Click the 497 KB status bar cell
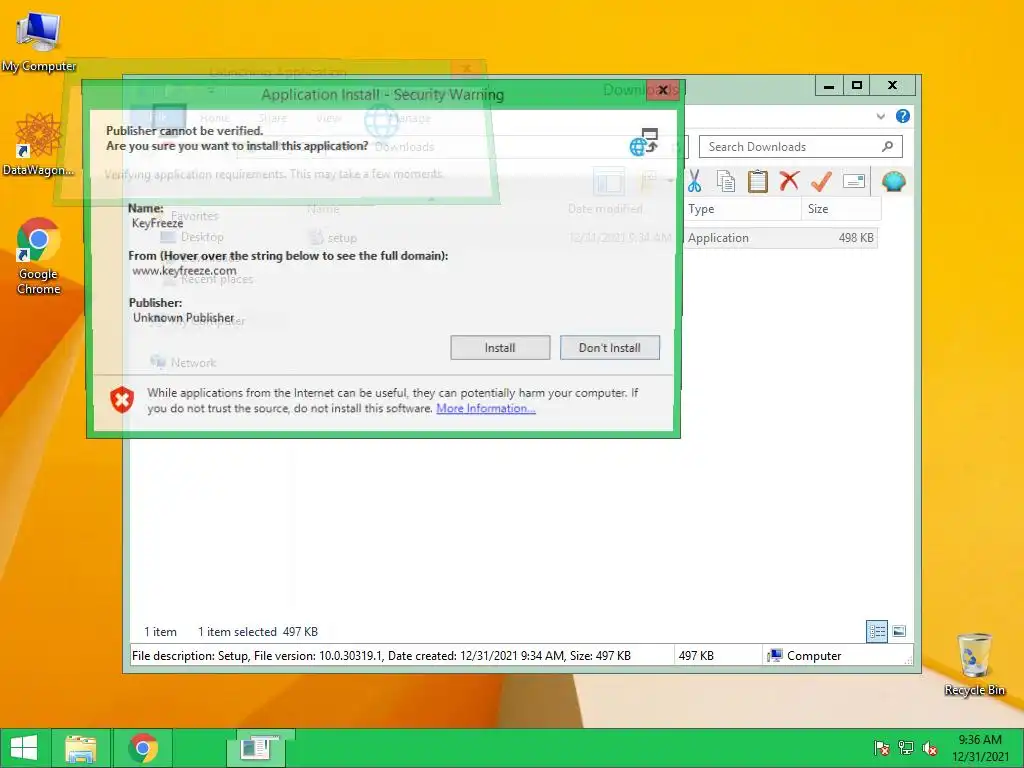Screen dimensions: 1024x768 pyautogui.click(x=696, y=656)
